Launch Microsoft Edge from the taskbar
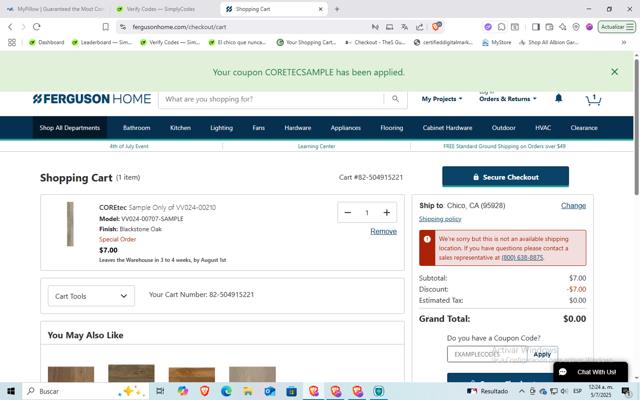This screenshot has width=640, height=400. click(x=226, y=391)
